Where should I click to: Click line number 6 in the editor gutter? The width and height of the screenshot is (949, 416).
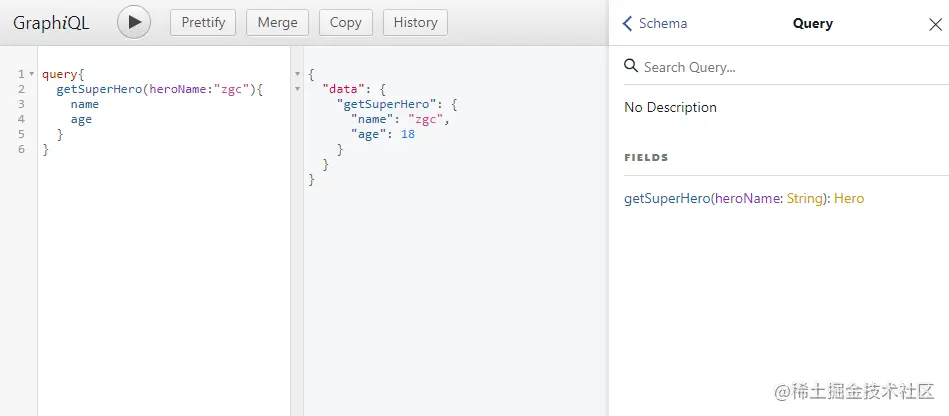[21, 149]
